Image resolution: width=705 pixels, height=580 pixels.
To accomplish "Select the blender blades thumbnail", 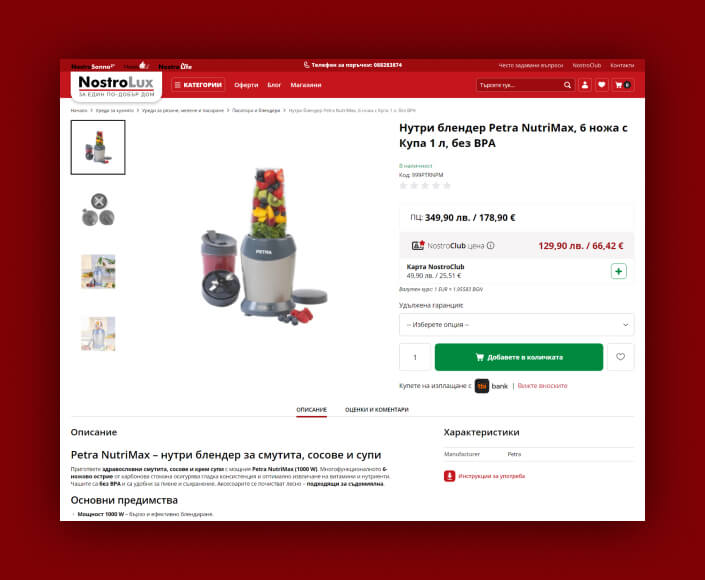I will 98,210.
